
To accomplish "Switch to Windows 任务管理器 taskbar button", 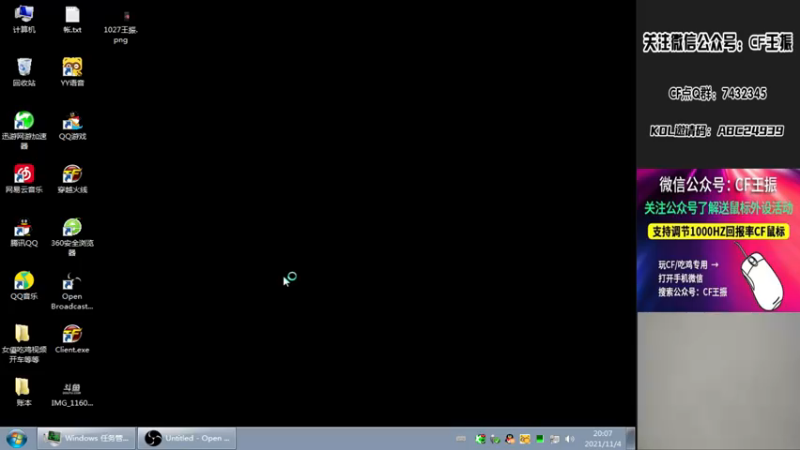I will (86, 438).
